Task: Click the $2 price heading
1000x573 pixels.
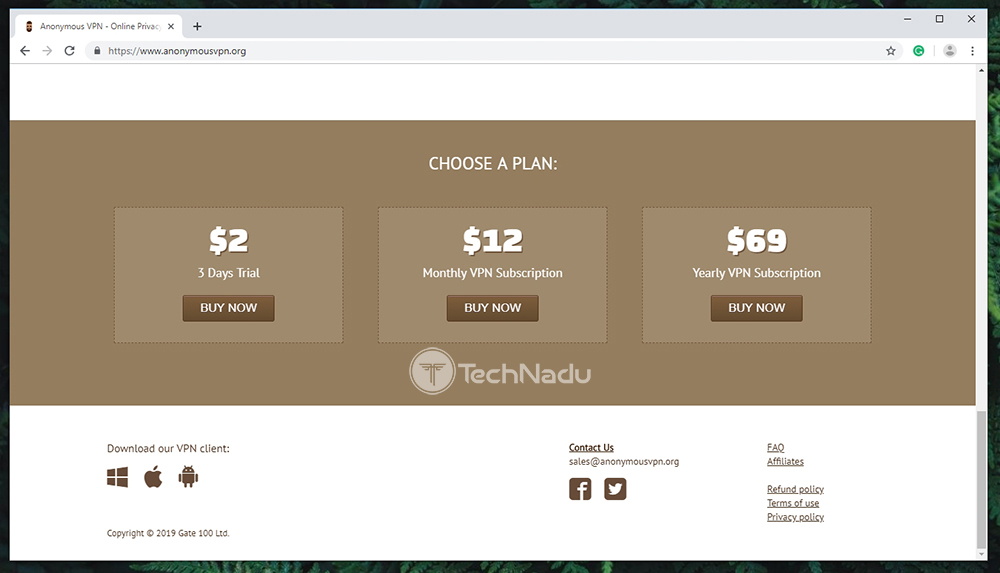Action: [x=228, y=241]
